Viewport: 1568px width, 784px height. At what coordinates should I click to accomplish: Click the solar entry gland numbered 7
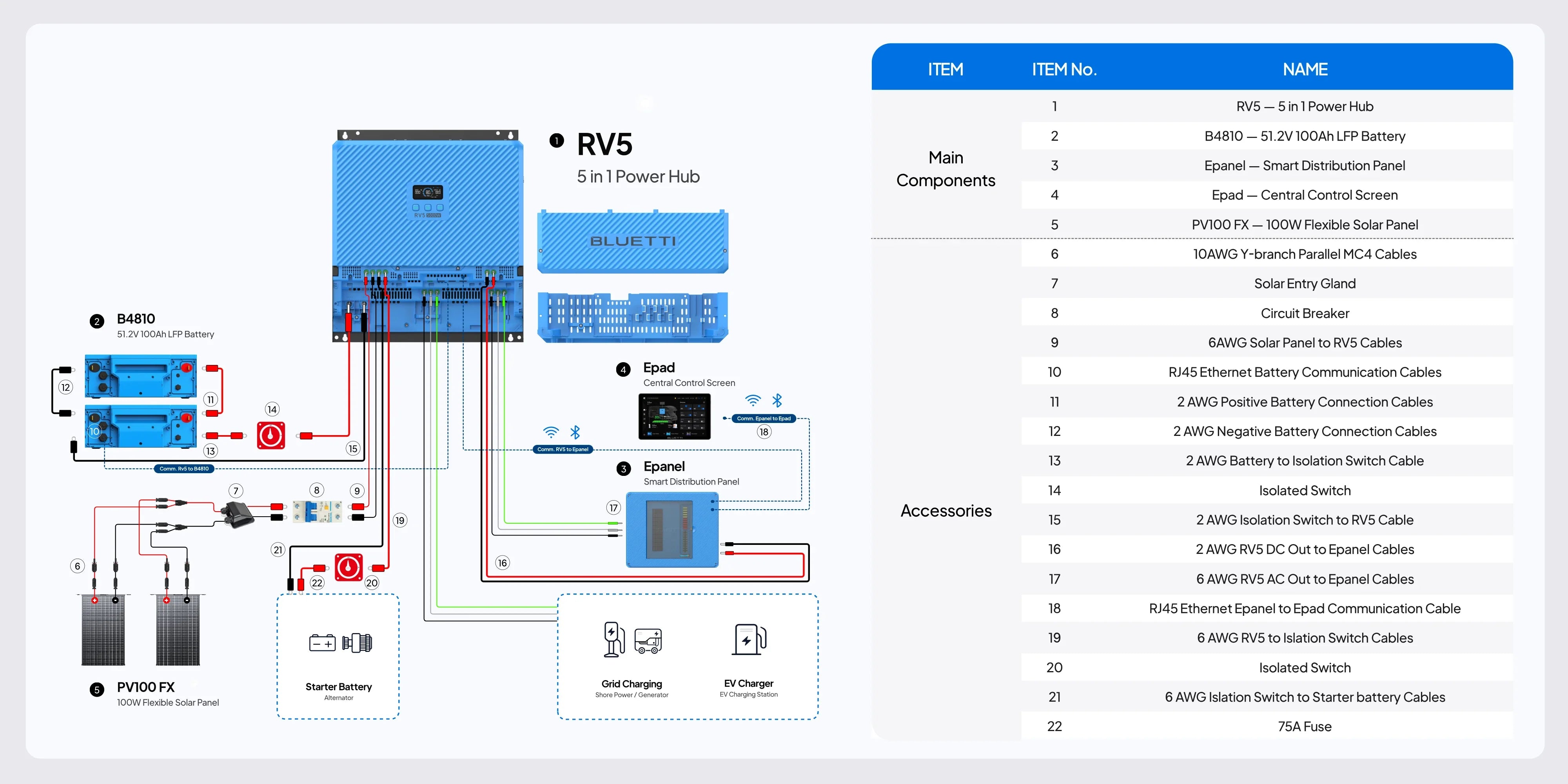237,514
